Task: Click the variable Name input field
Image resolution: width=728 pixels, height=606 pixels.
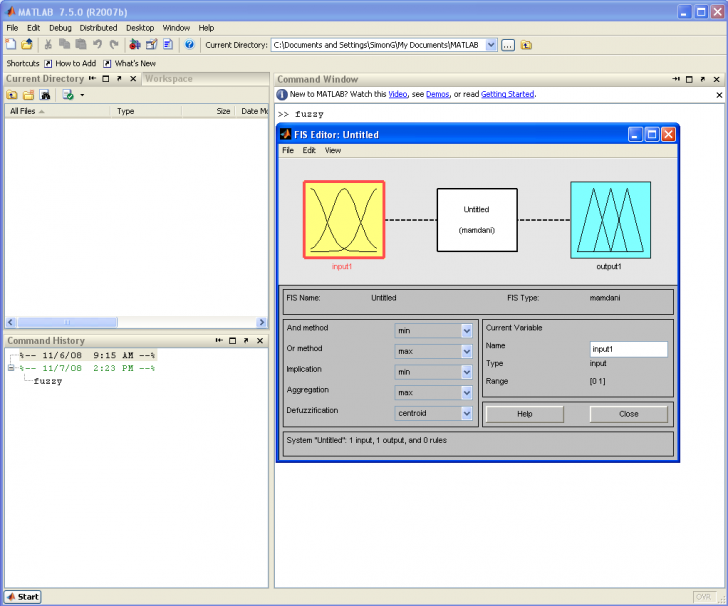Action: click(x=629, y=349)
